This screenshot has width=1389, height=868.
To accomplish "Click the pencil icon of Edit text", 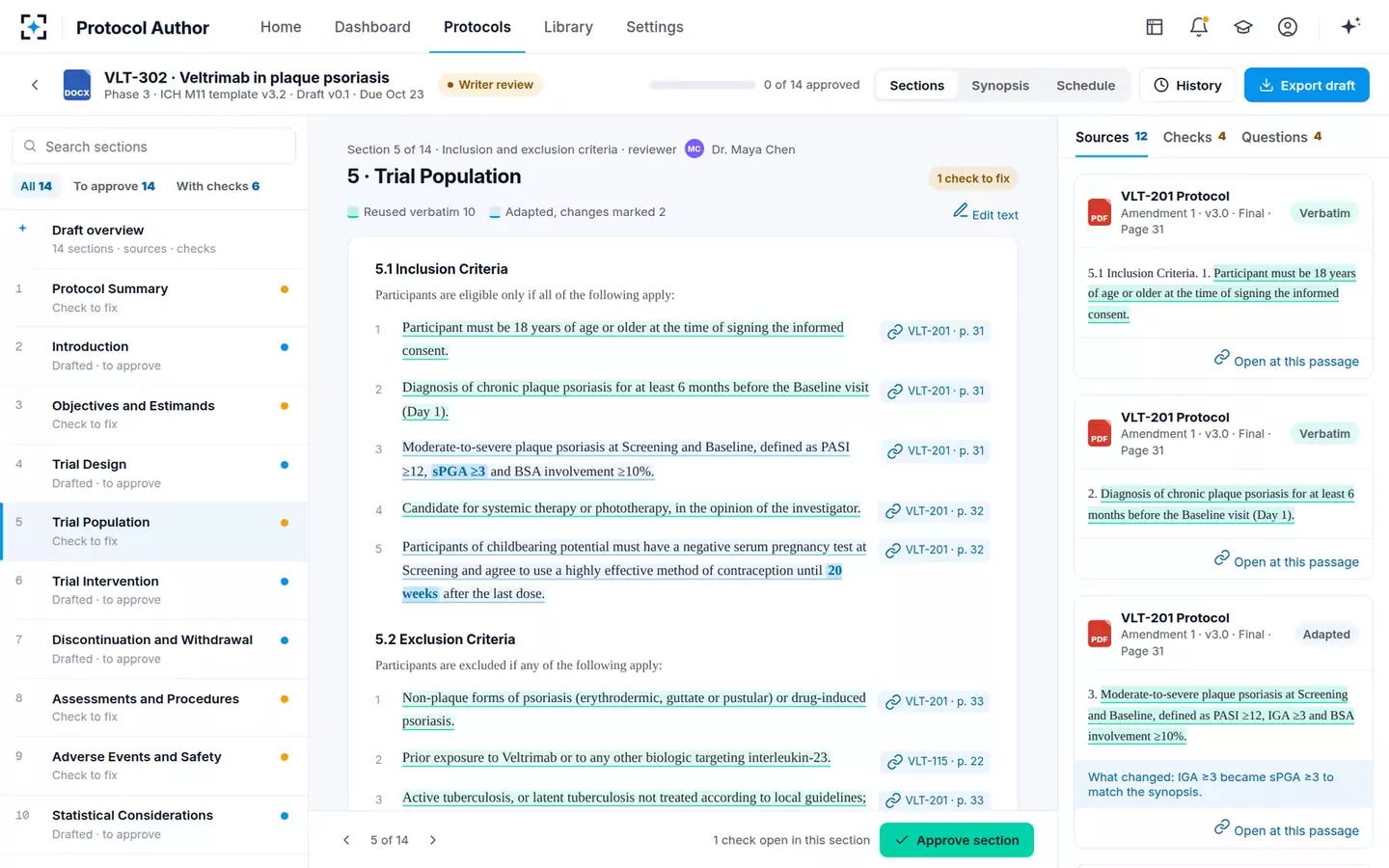I will tap(961, 211).
